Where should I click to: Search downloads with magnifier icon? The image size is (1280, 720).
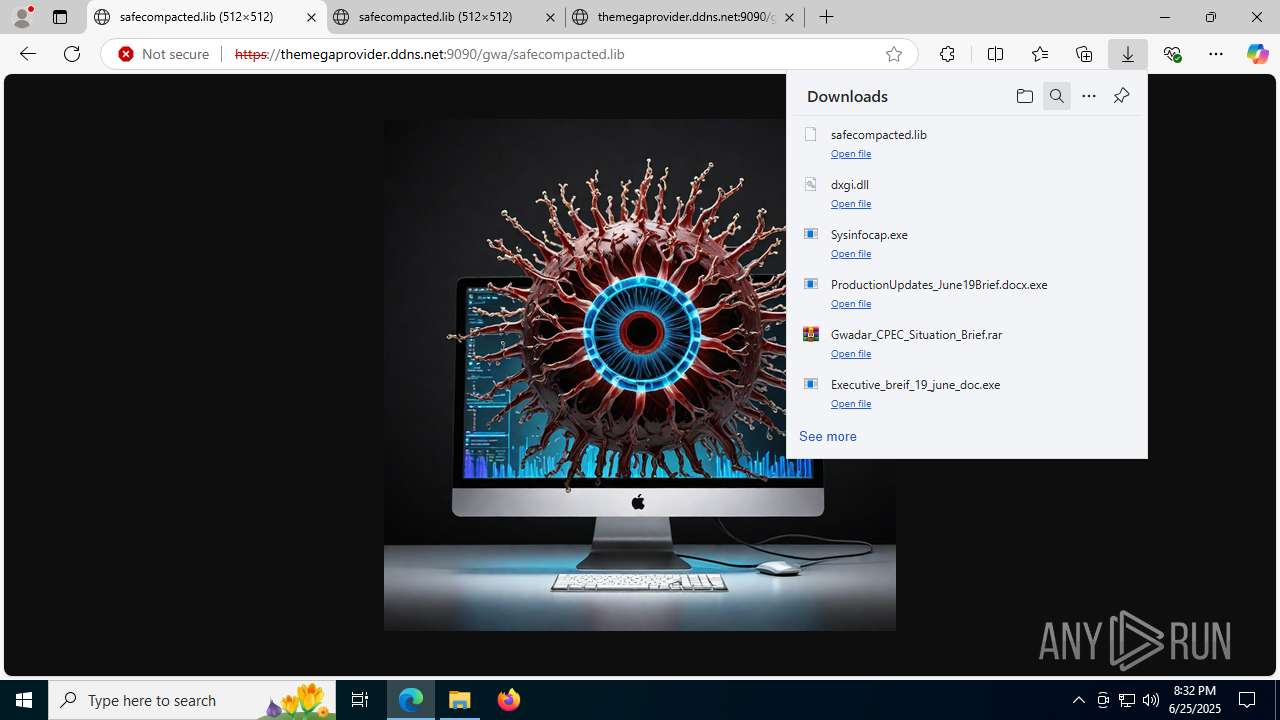pyautogui.click(x=1057, y=96)
